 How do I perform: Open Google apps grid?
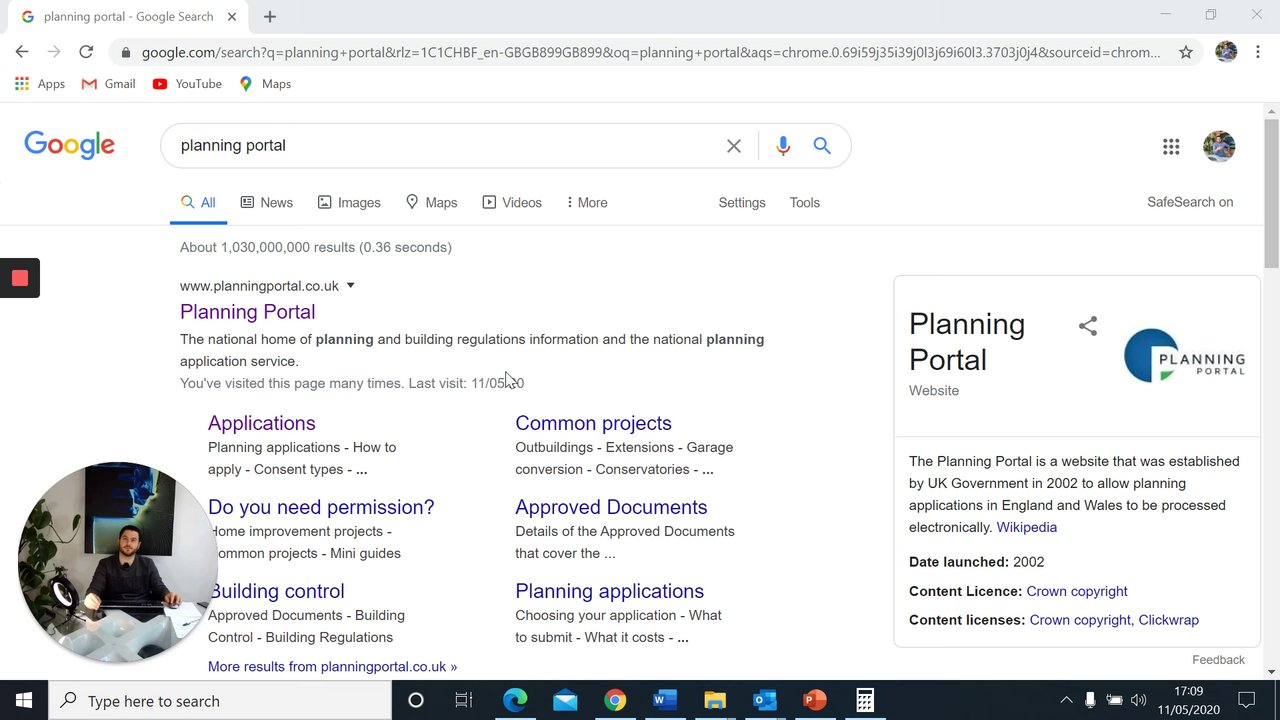tap(1171, 147)
